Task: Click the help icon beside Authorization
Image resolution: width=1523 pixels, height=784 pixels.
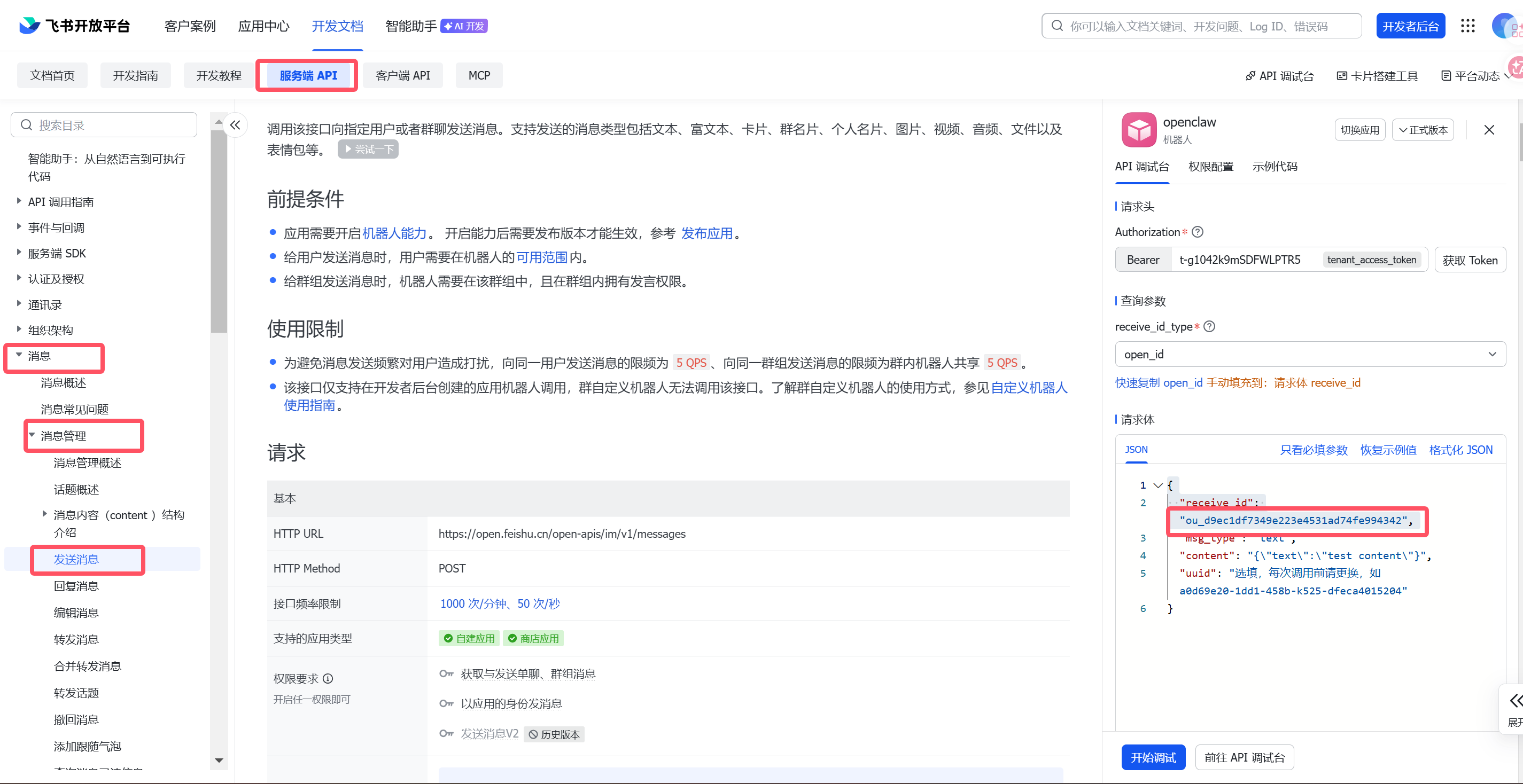Action: pos(1197,232)
